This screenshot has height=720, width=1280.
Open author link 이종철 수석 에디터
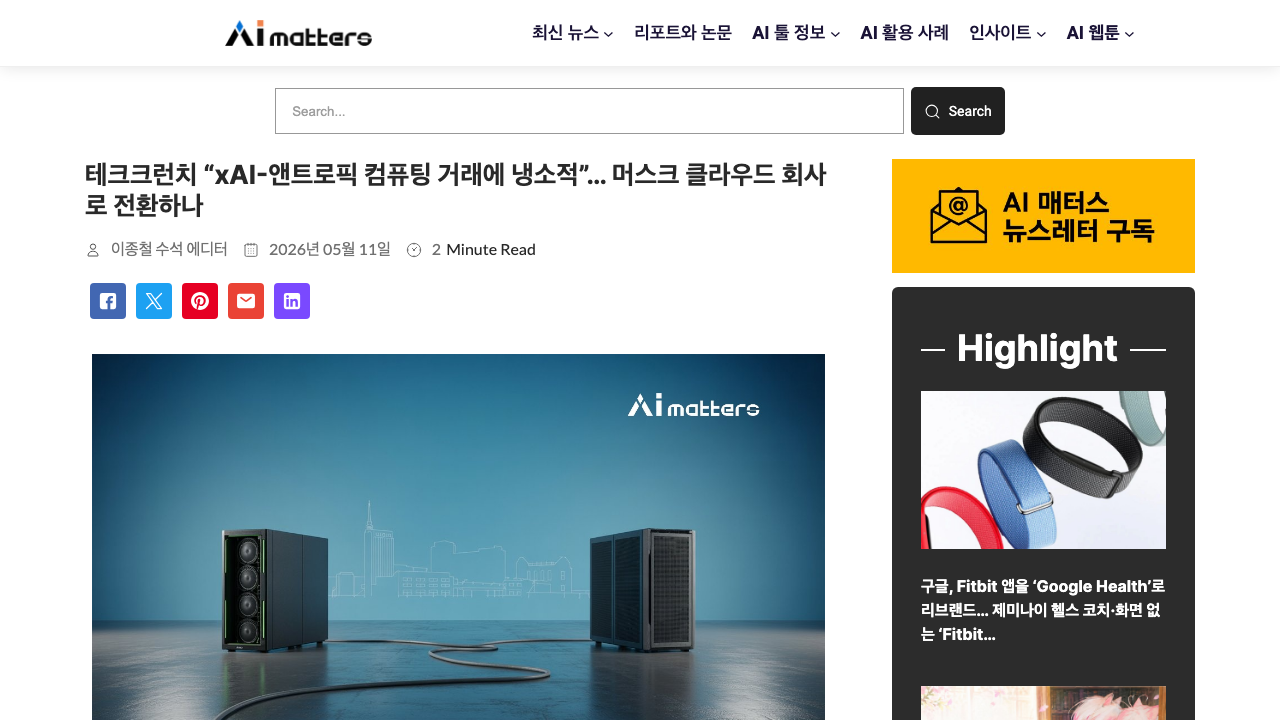point(169,249)
